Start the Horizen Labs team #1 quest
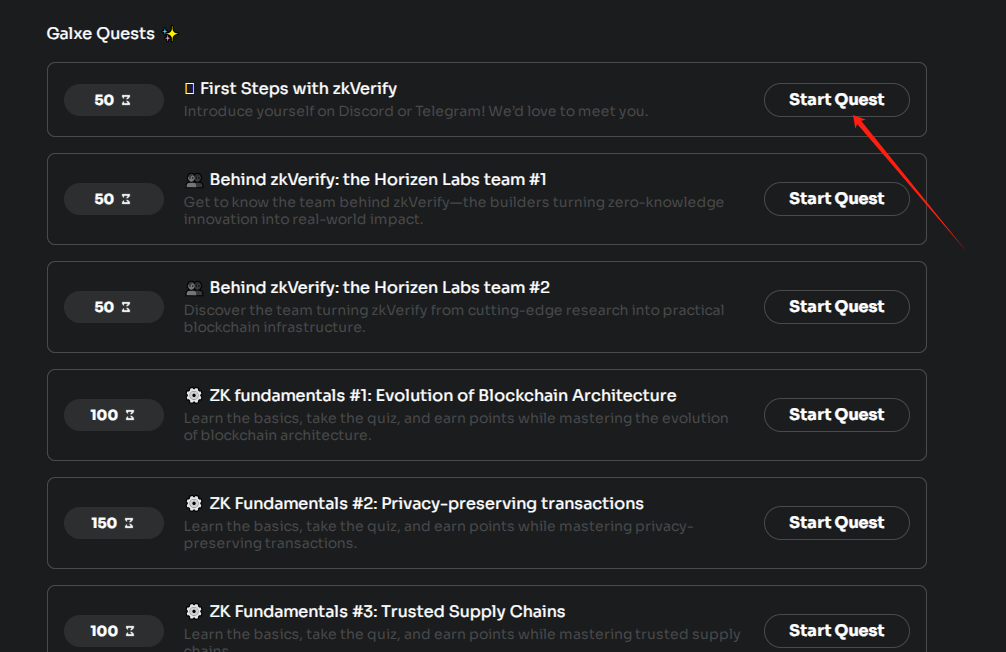 [x=836, y=199]
